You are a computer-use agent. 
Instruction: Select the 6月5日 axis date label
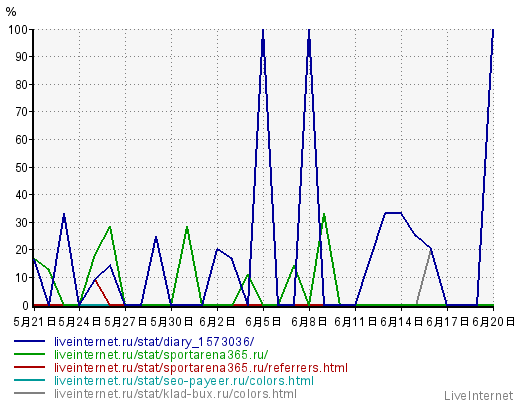263,322
